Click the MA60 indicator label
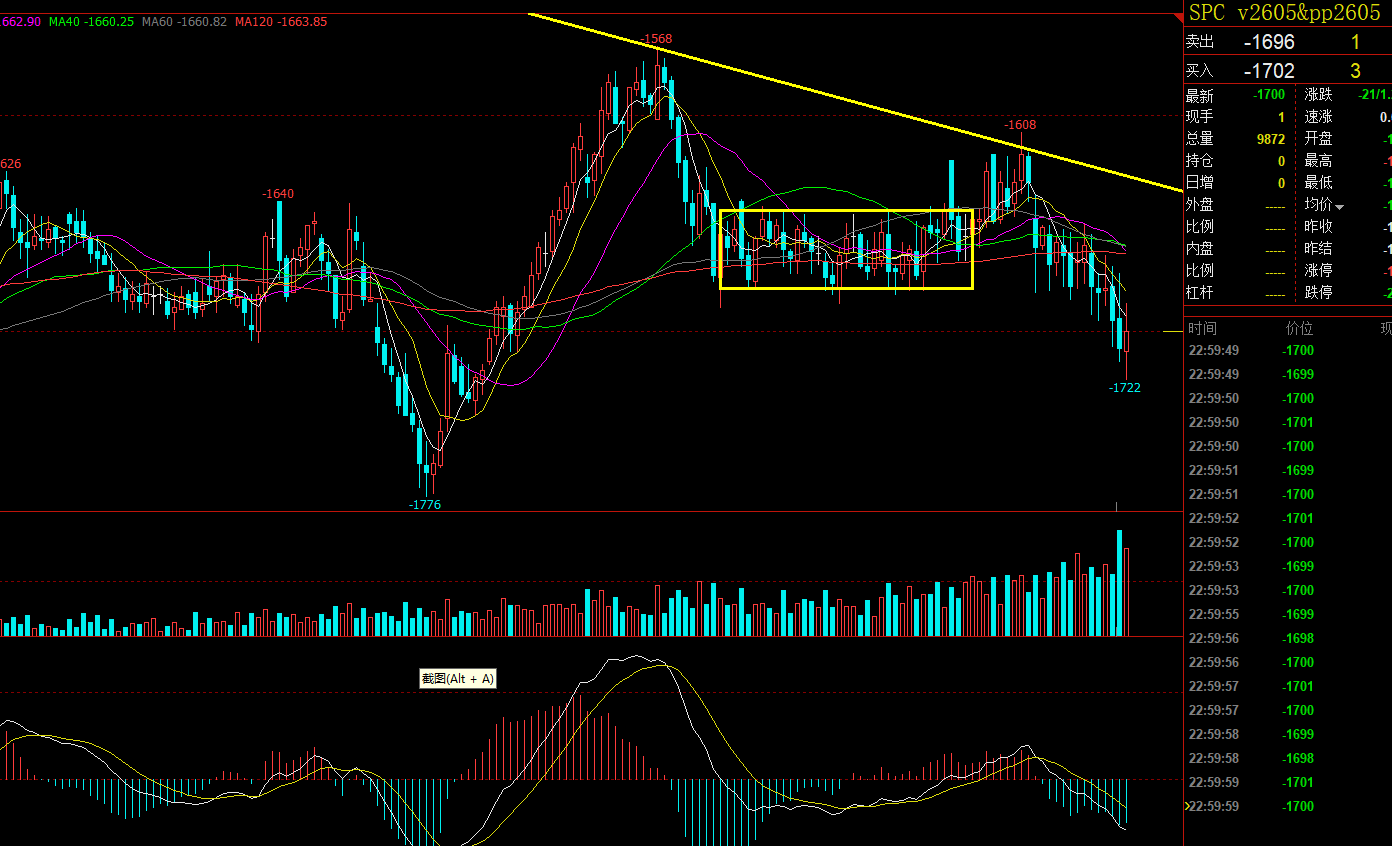Image resolution: width=1392 pixels, height=846 pixels. (x=184, y=21)
